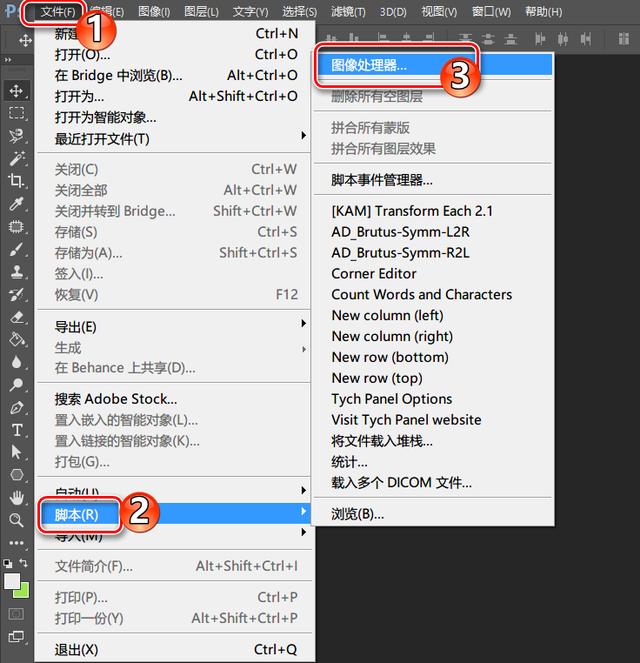
Task: Toggle Quick Mask mode icon
Action: [16, 614]
